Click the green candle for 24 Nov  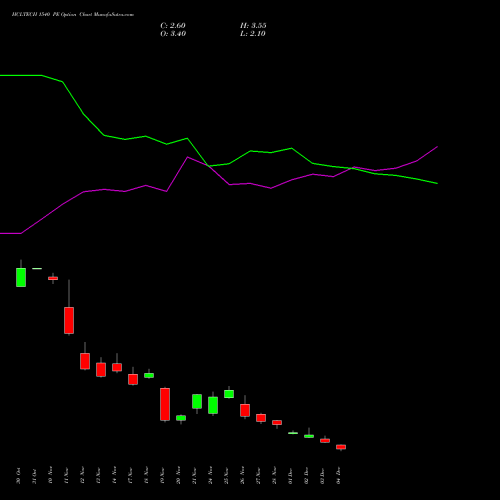pos(213,405)
